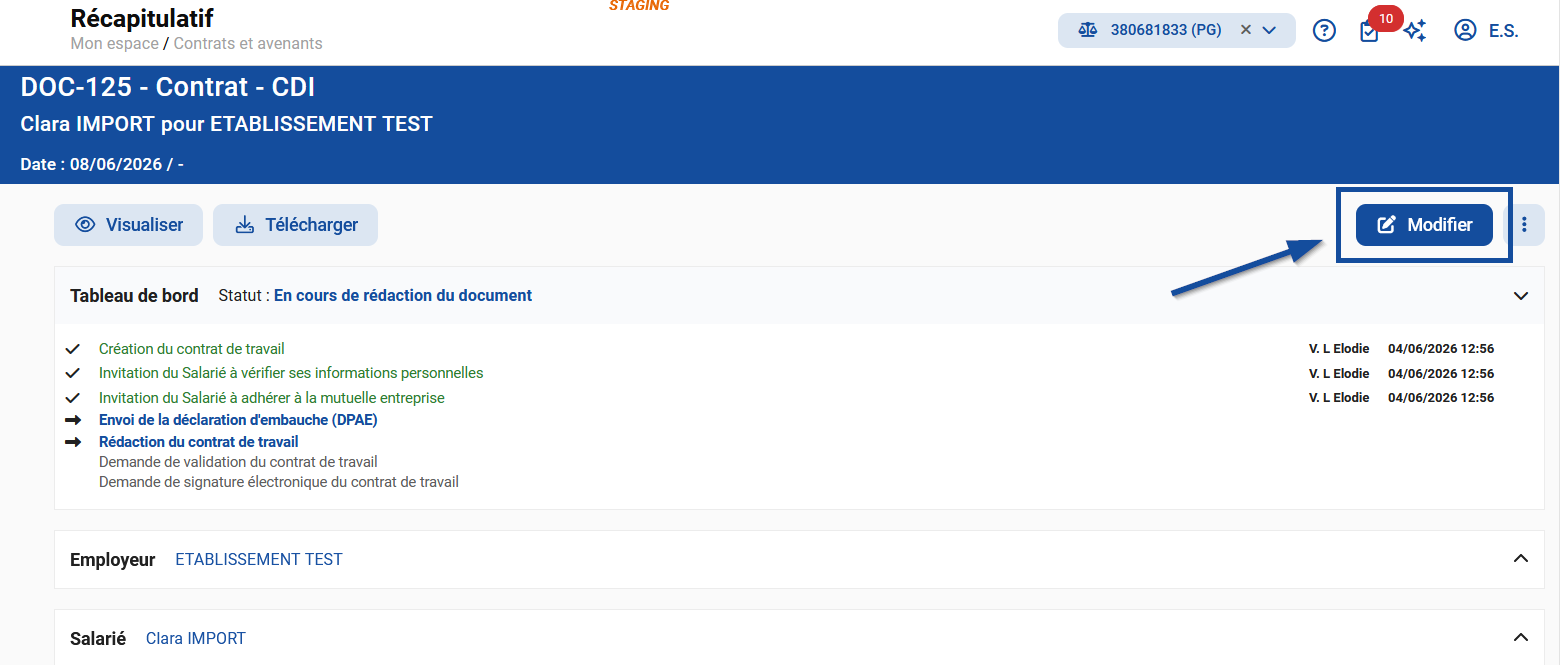Viewport: 1560px width, 665px height.
Task: Click the balance scale icon in company selector
Action: 1088,30
